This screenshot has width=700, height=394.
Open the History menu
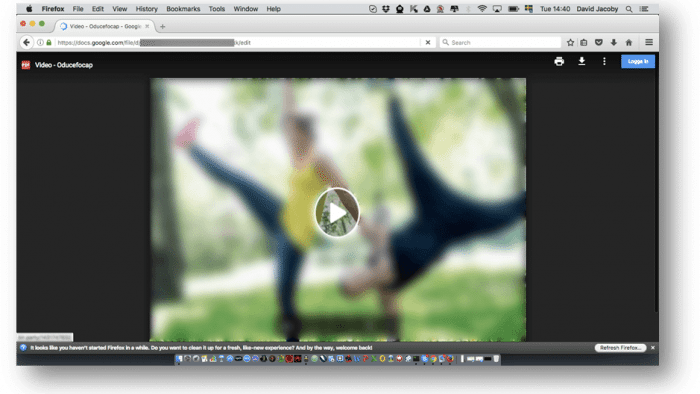coord(146,9)
